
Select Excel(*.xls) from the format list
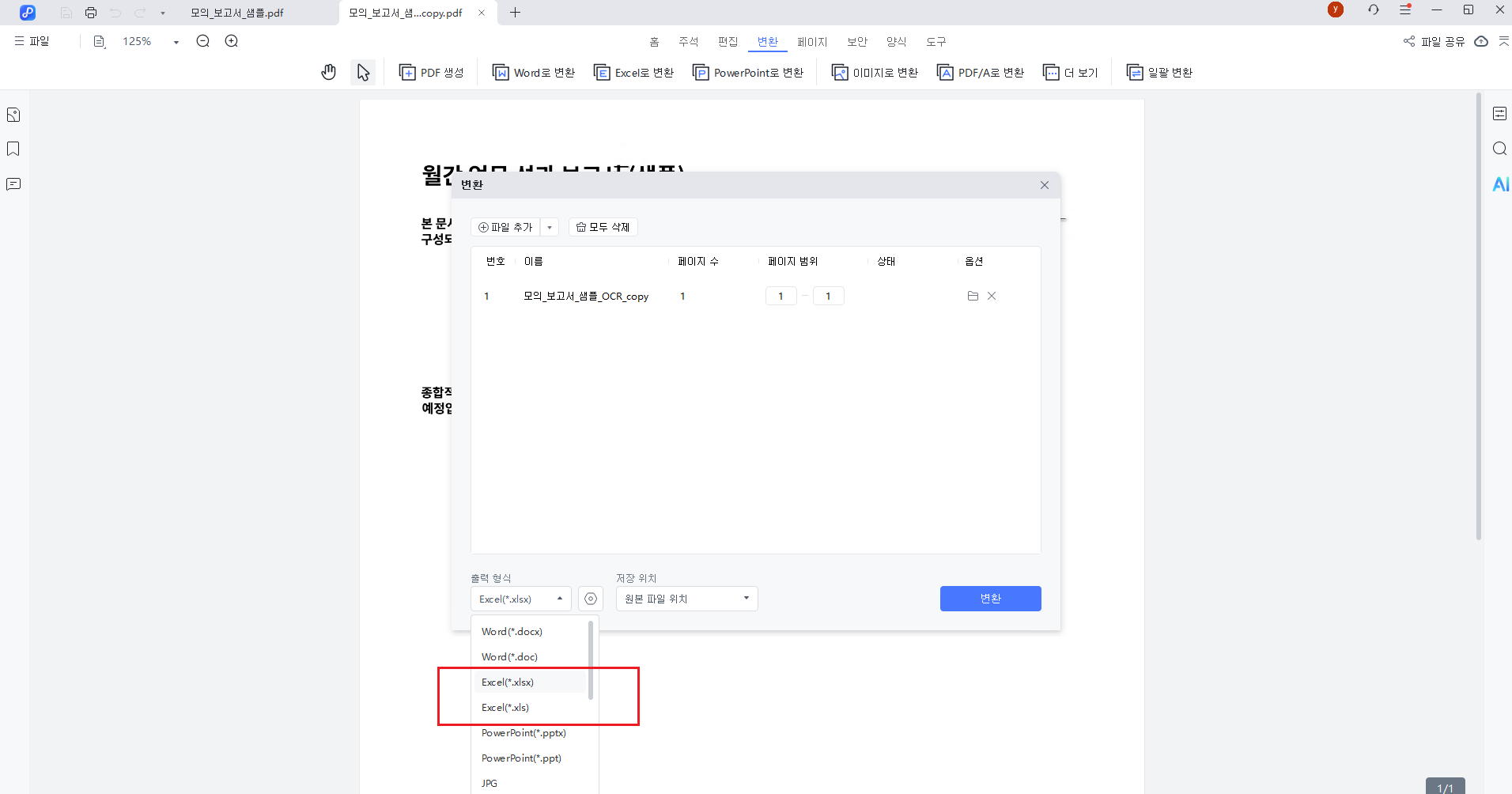click(x=505, y=707)
